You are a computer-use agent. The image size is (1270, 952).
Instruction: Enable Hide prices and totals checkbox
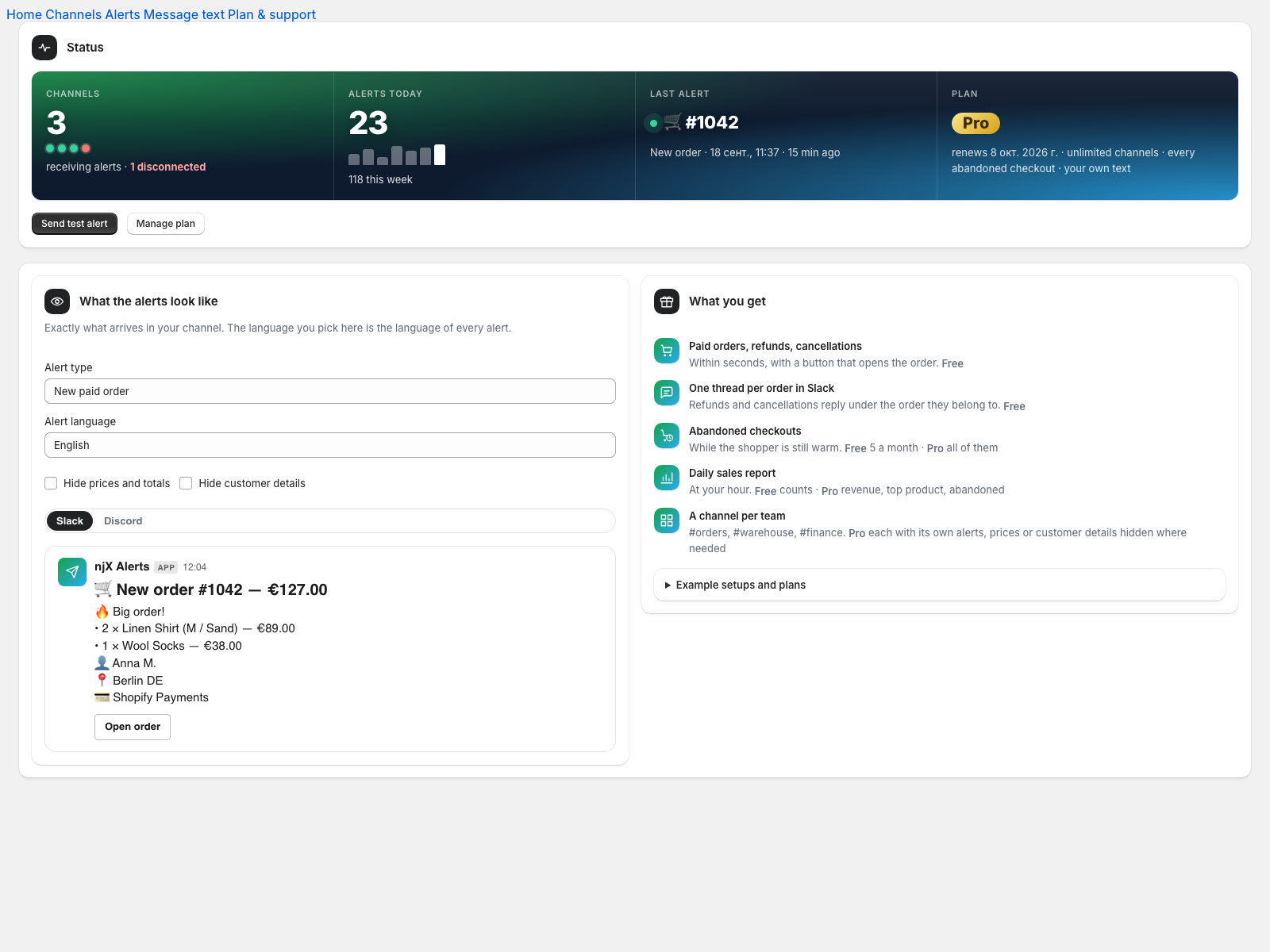[51, 483]
